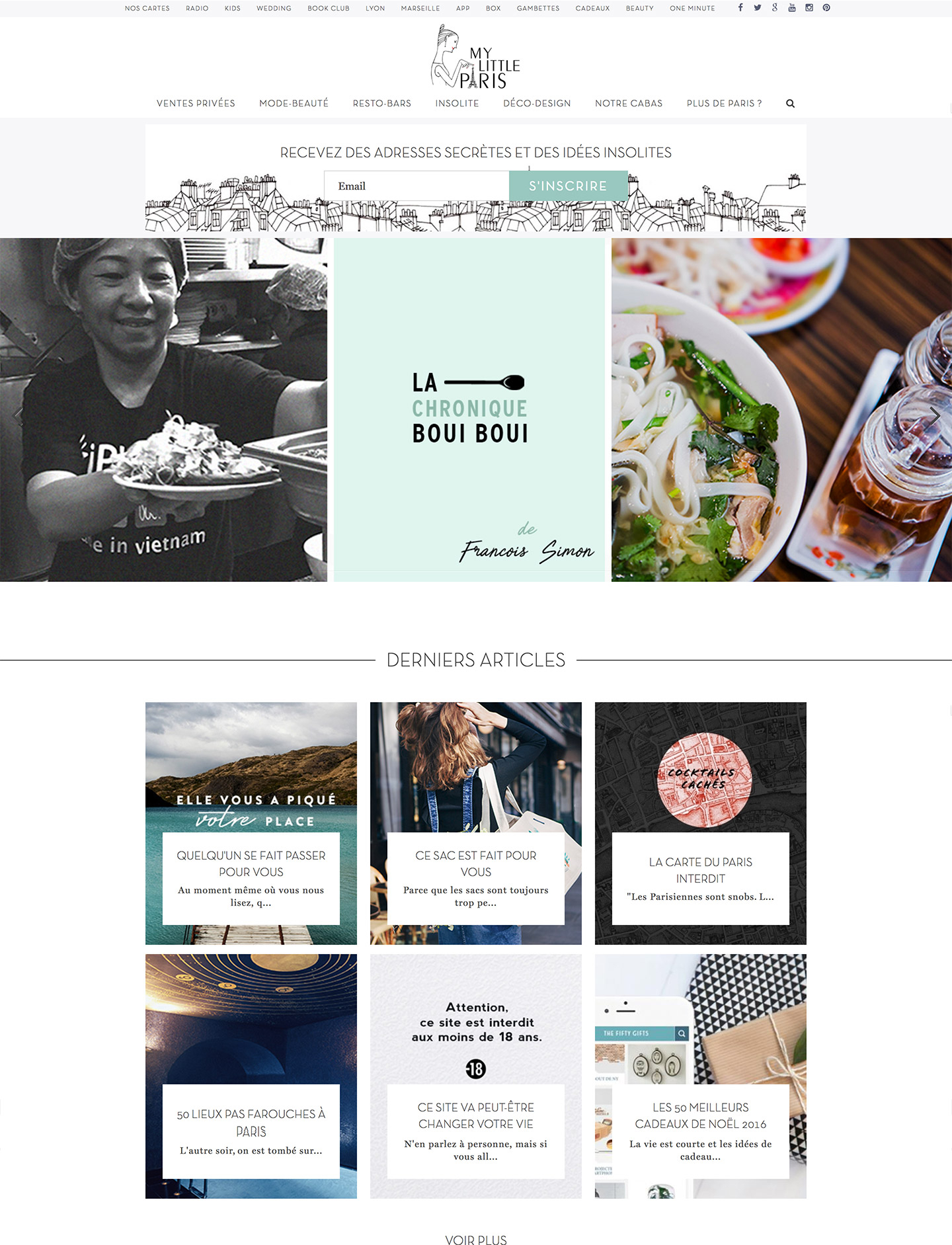Open the Pinterest social icon
Image resolution: width=952 pixels, height=1245 pixels.
[826, 8]
